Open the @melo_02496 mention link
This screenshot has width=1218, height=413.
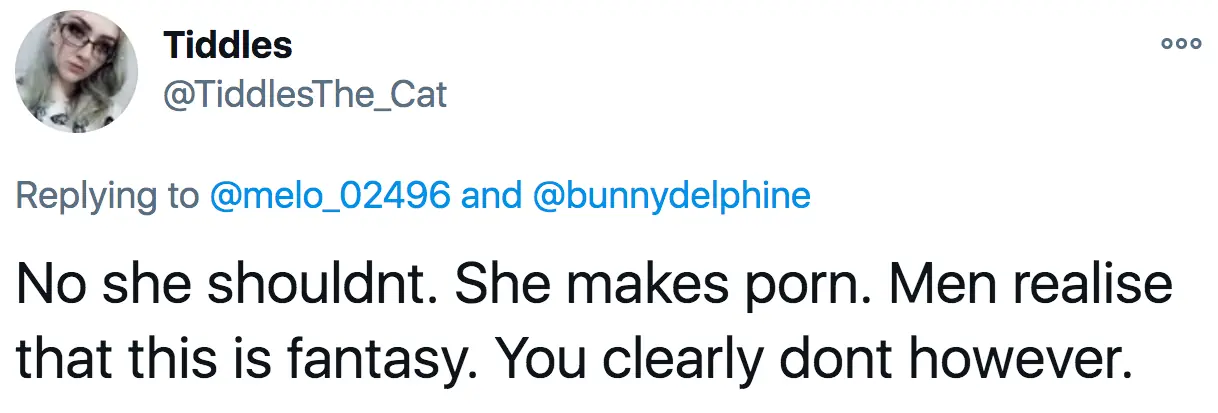pos(329,195)
